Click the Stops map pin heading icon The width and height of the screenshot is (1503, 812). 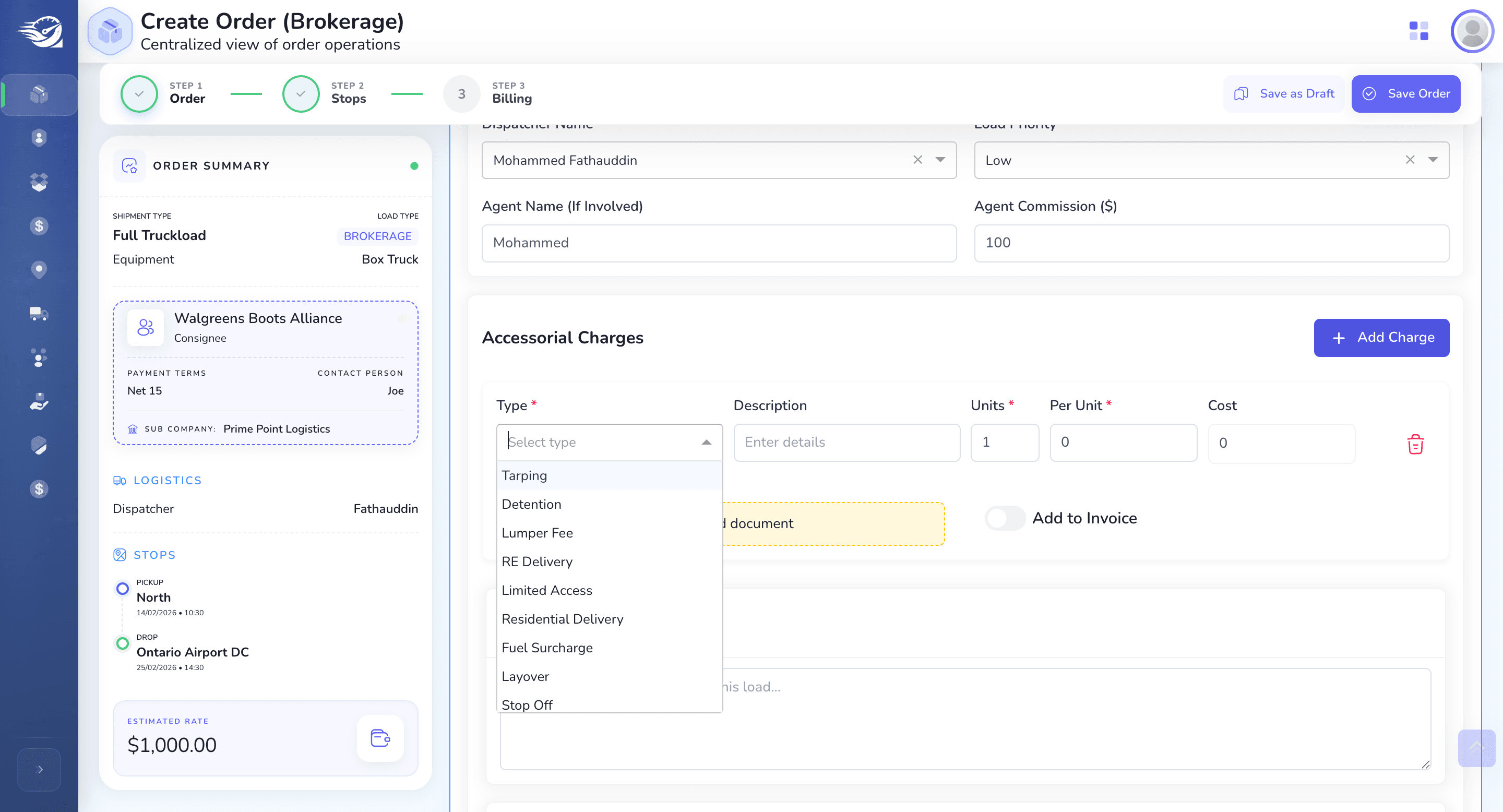[119, 555]
